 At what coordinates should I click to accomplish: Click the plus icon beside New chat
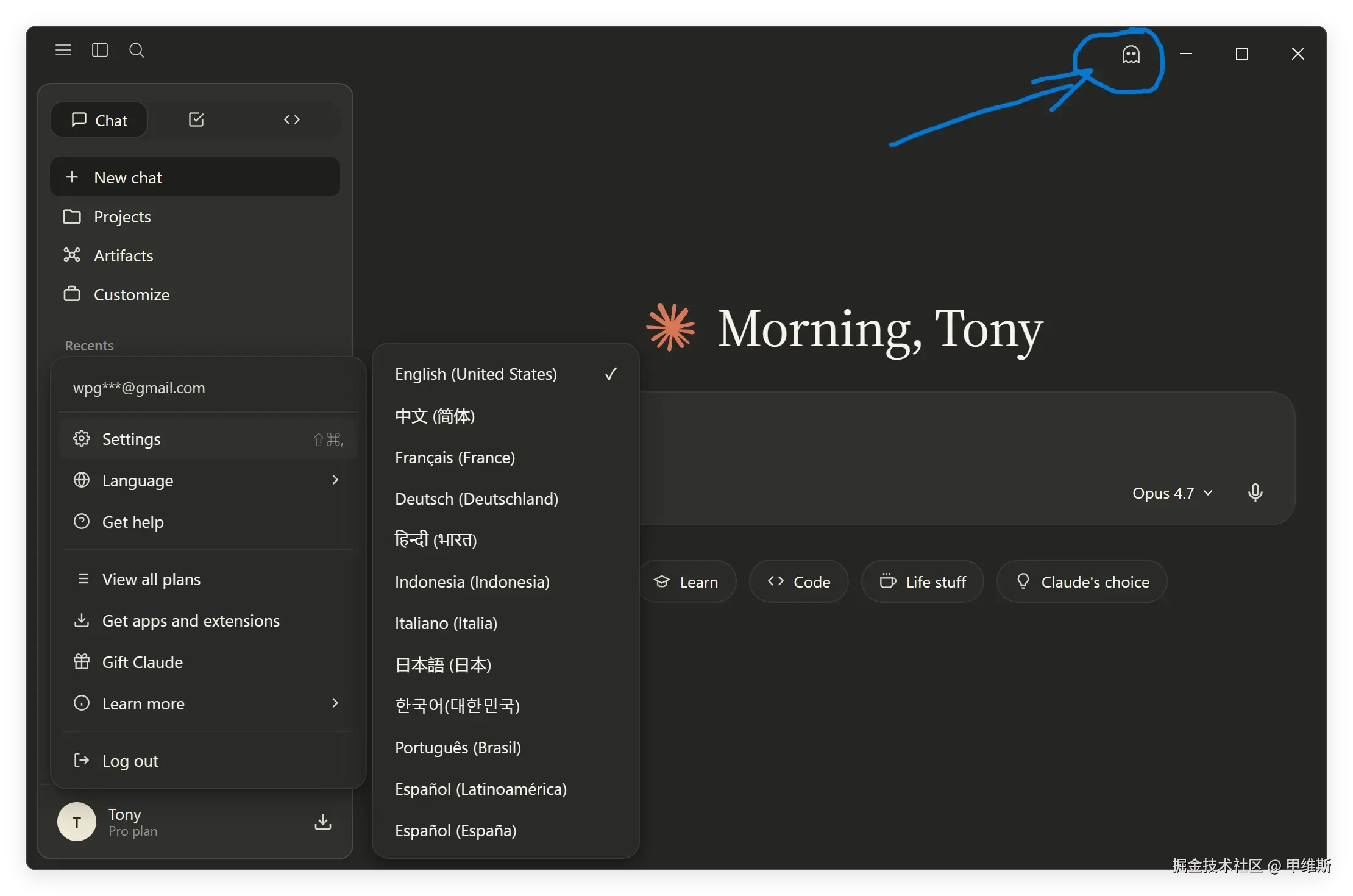[x=72, y=177]
